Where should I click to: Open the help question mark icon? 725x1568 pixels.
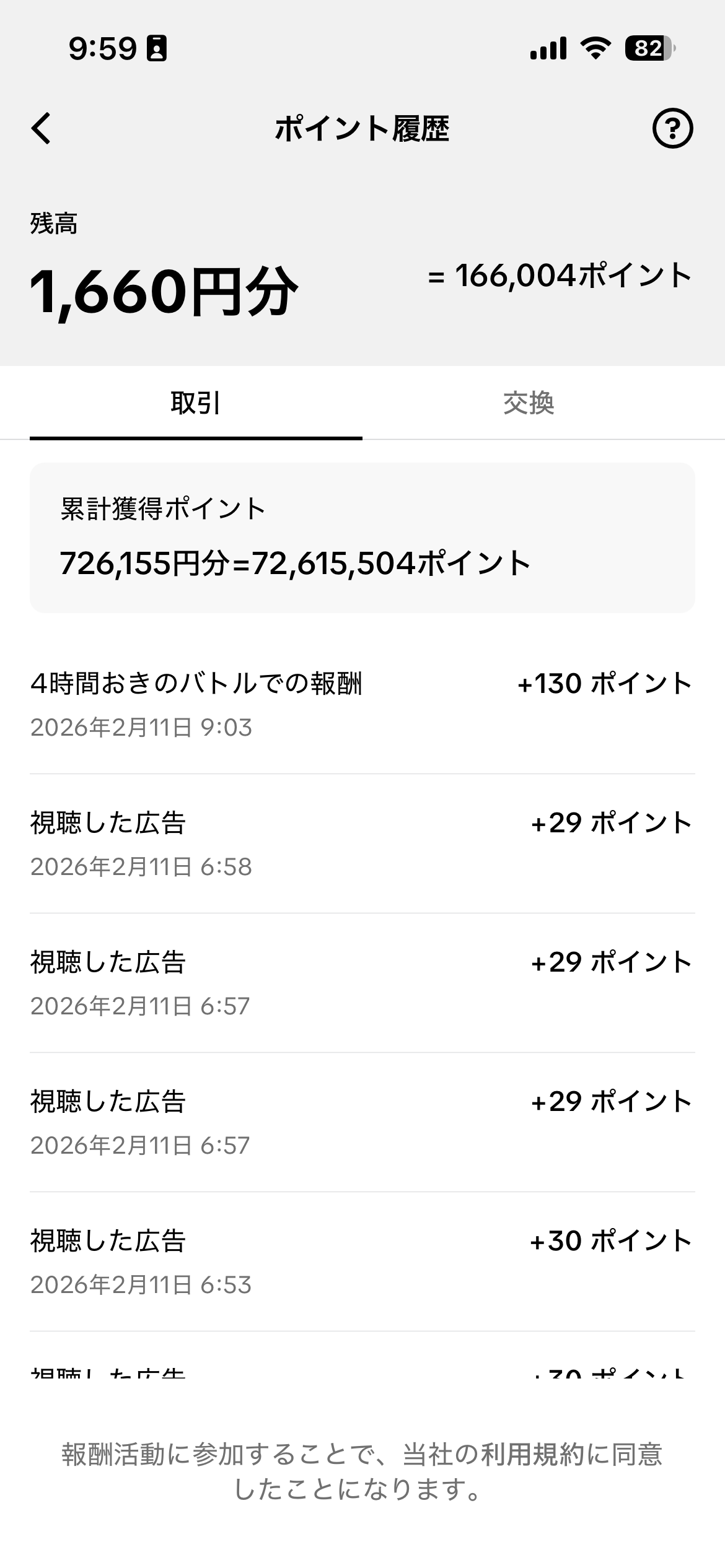click(x=672, y=129)
